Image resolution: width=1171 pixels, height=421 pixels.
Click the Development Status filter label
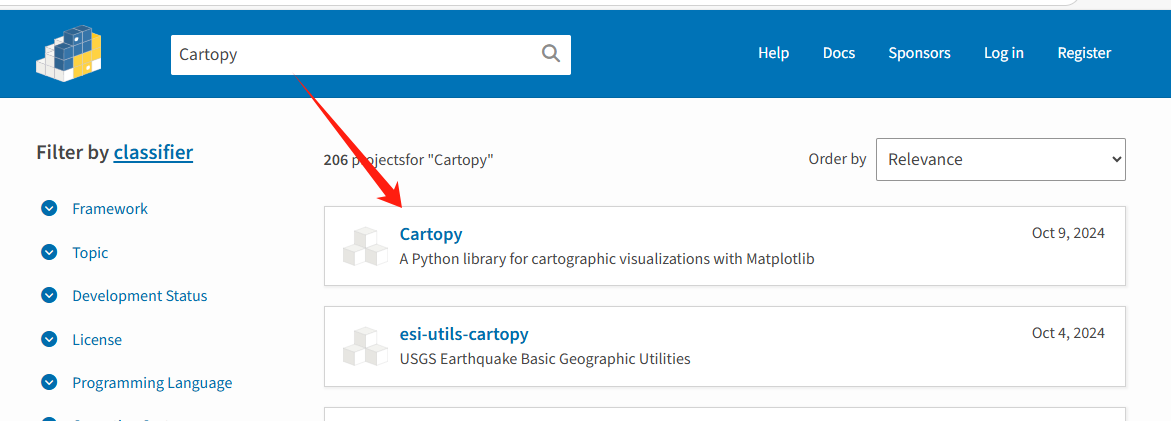tap(140, 296)
